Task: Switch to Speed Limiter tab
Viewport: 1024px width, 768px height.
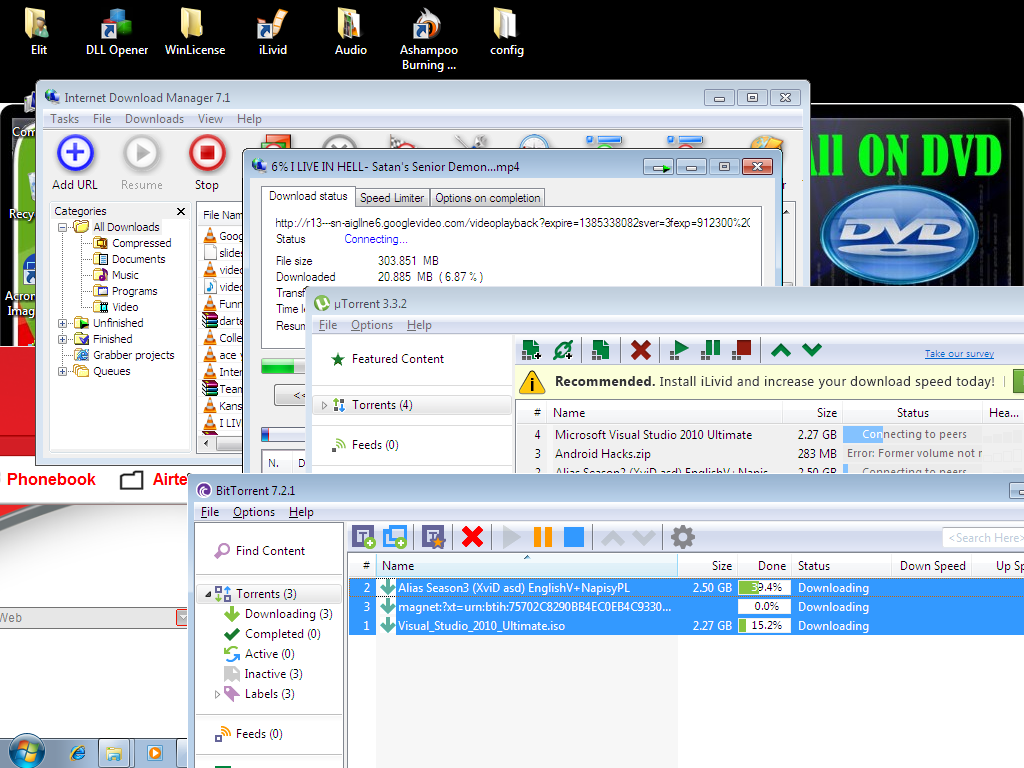Action: tap(392, 197)
